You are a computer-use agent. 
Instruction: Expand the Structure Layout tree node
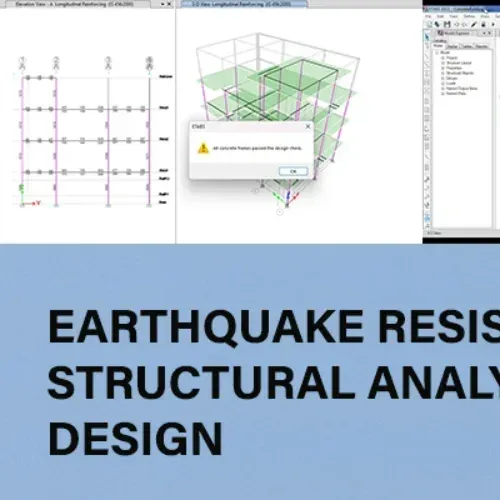443,63
